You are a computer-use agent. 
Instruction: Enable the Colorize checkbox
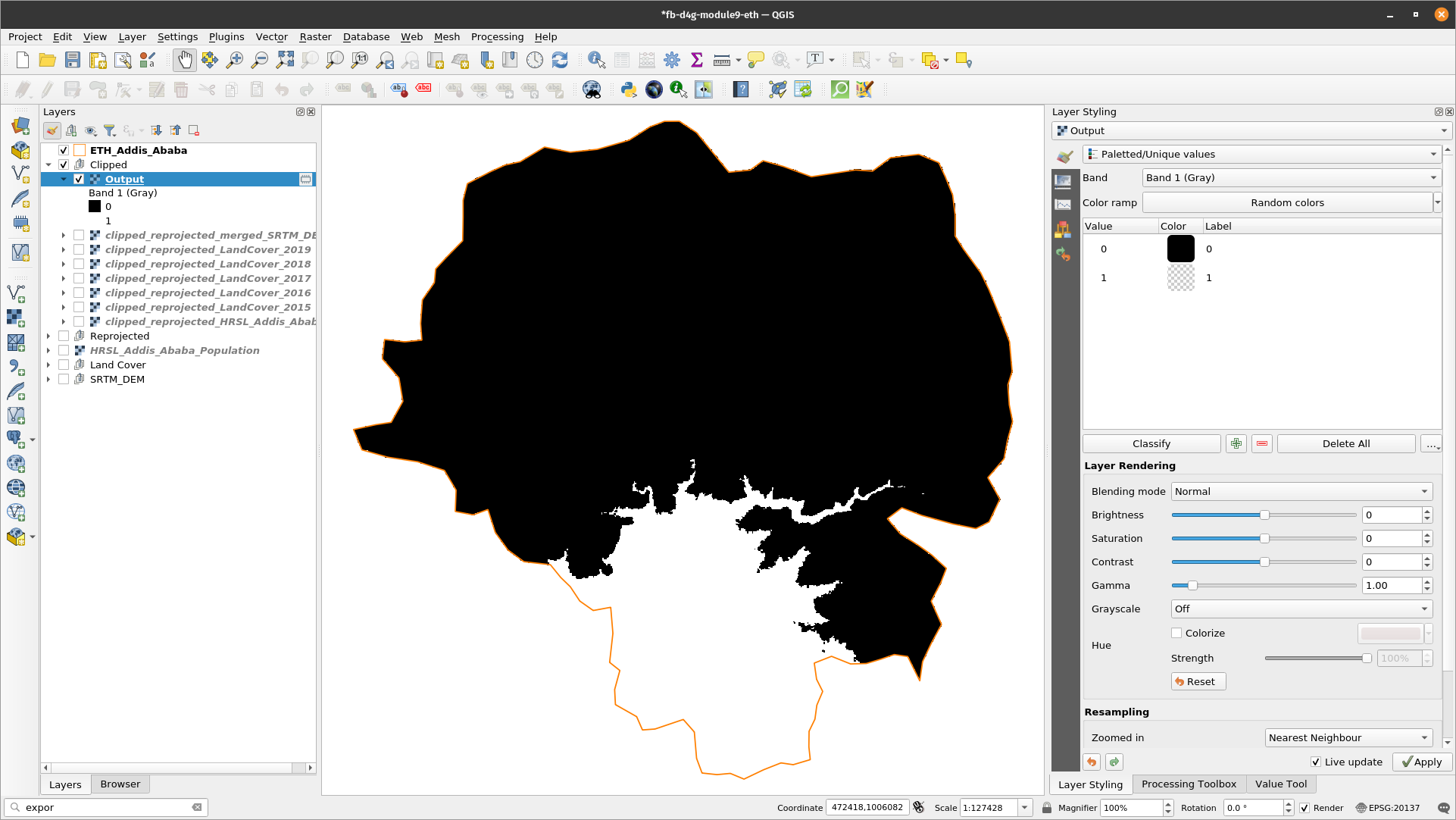coord(1176,634)
